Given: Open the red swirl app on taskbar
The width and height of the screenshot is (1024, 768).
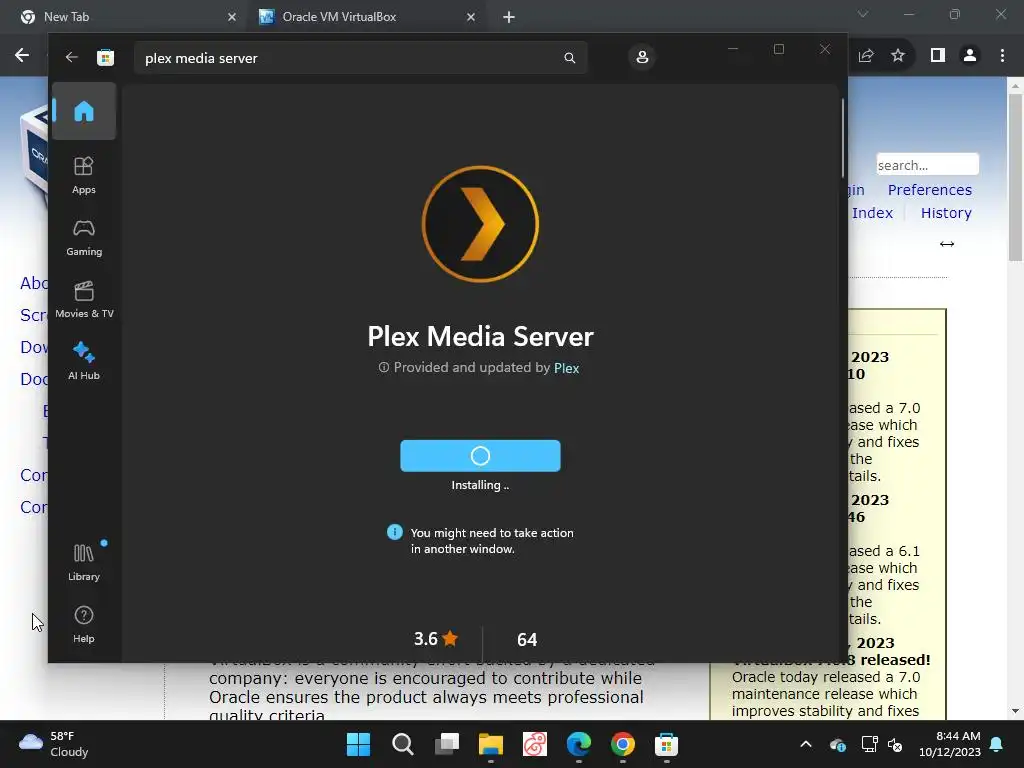Looking at the screenshot, I should click(534, 744).
